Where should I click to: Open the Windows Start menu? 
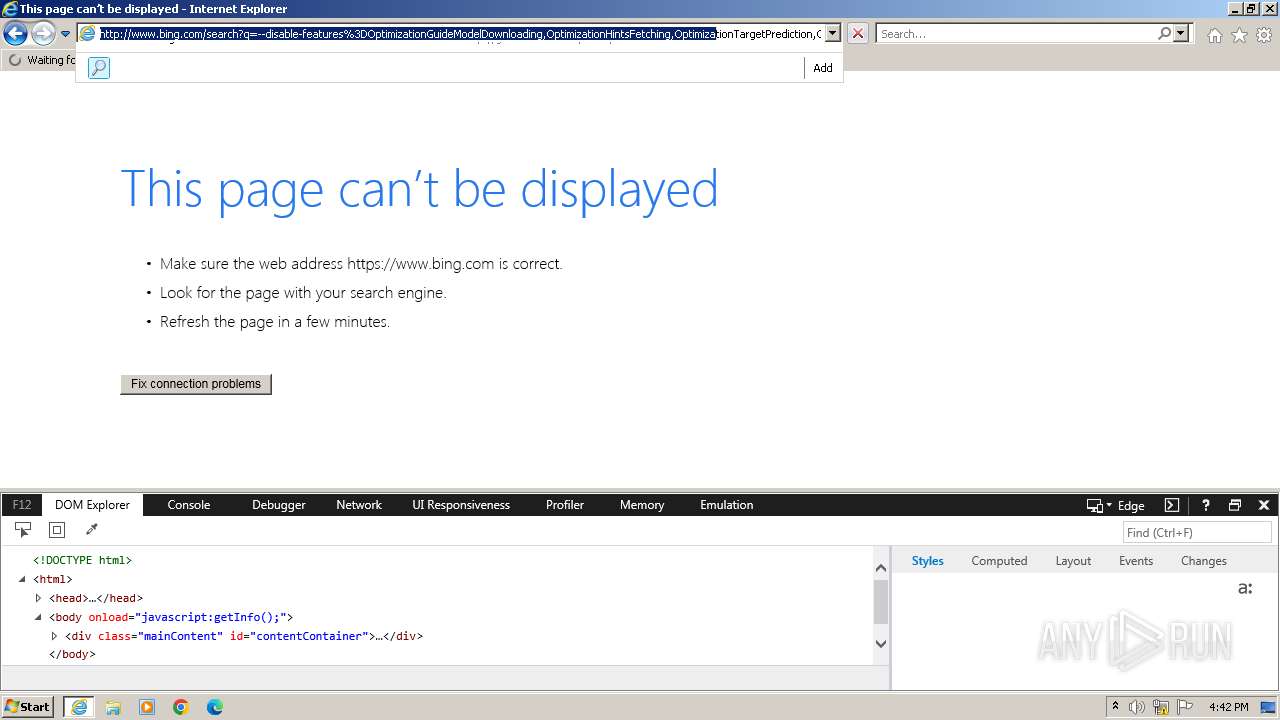pos(28,707)
